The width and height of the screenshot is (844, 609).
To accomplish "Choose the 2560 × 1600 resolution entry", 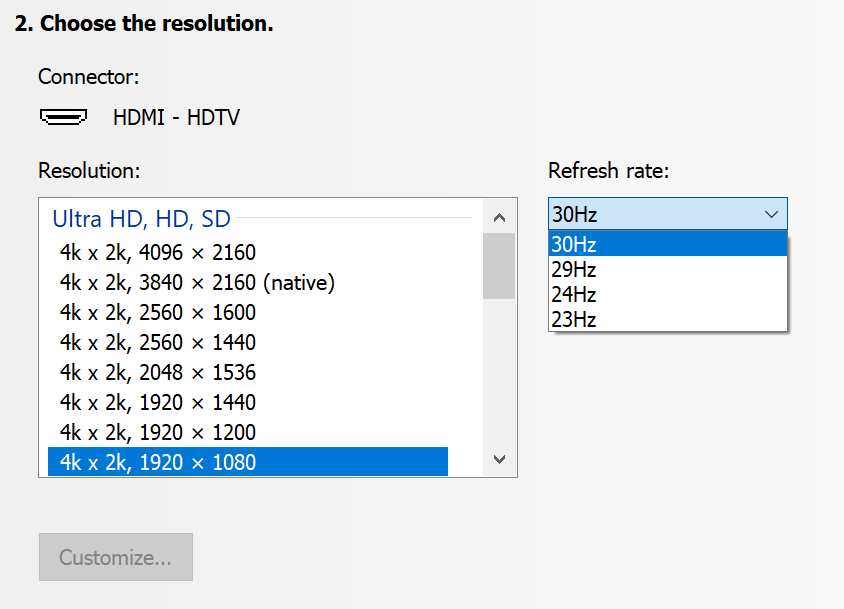I will click(248, 312).
